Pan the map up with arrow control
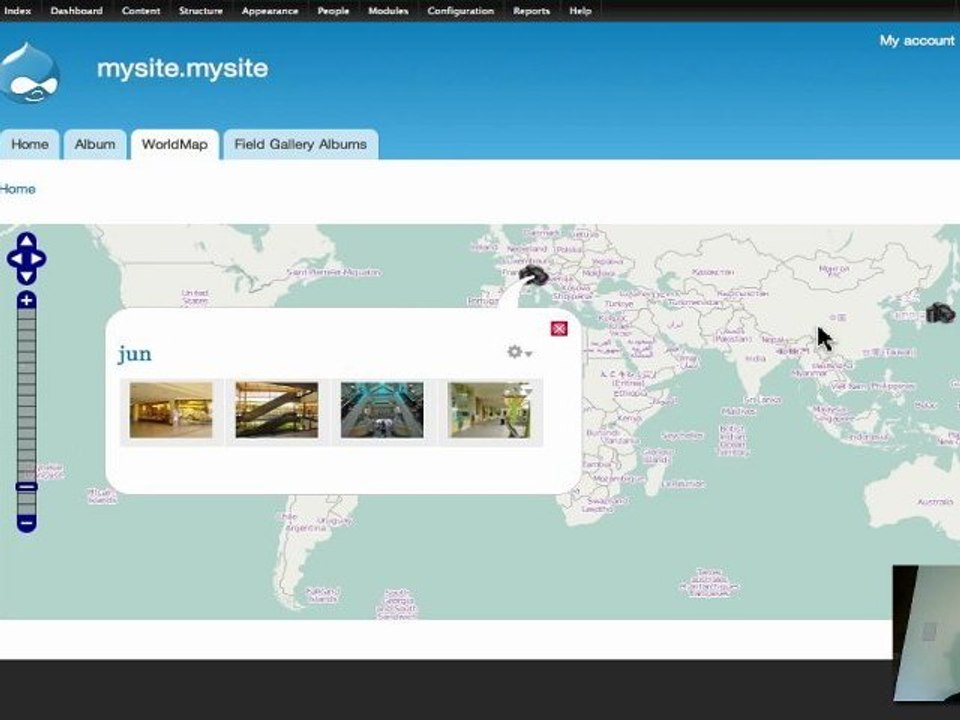Viewport: 960px width, 720px height. click(x=26, y=243)
